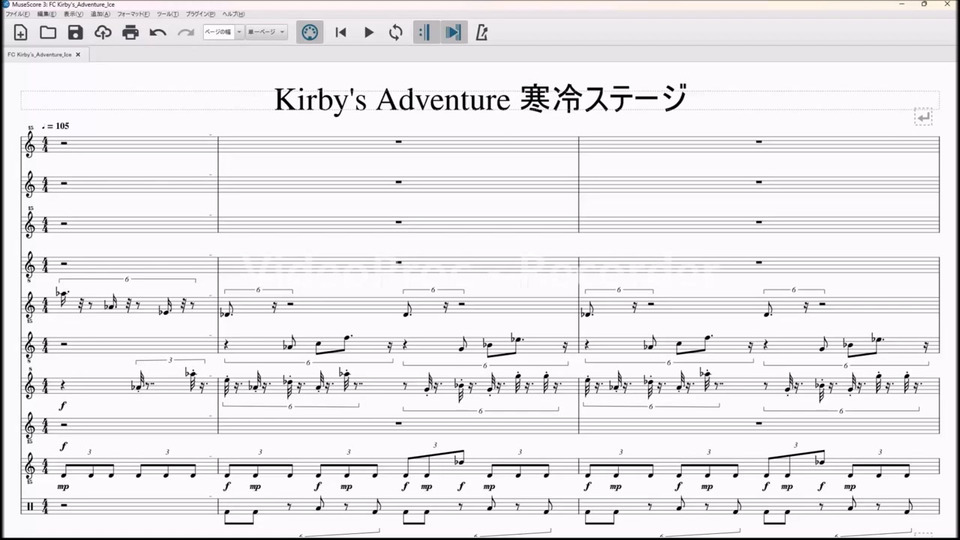Viewport: 960px width, 540px height.
Task: Open the 表示 (View) menu
Action: (73, 14)
